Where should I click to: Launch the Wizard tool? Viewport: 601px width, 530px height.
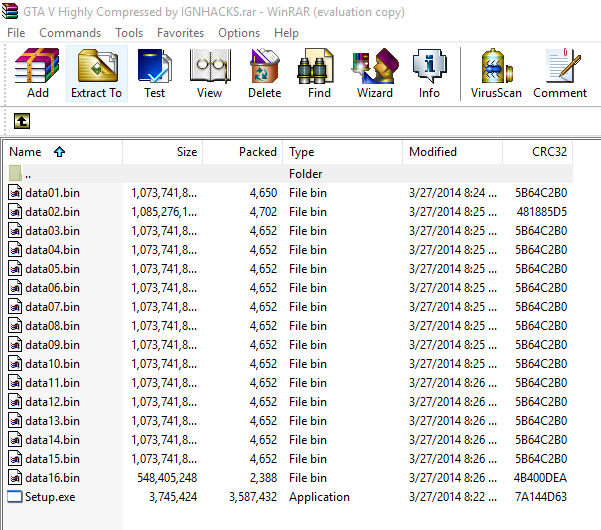pos(375,73)
